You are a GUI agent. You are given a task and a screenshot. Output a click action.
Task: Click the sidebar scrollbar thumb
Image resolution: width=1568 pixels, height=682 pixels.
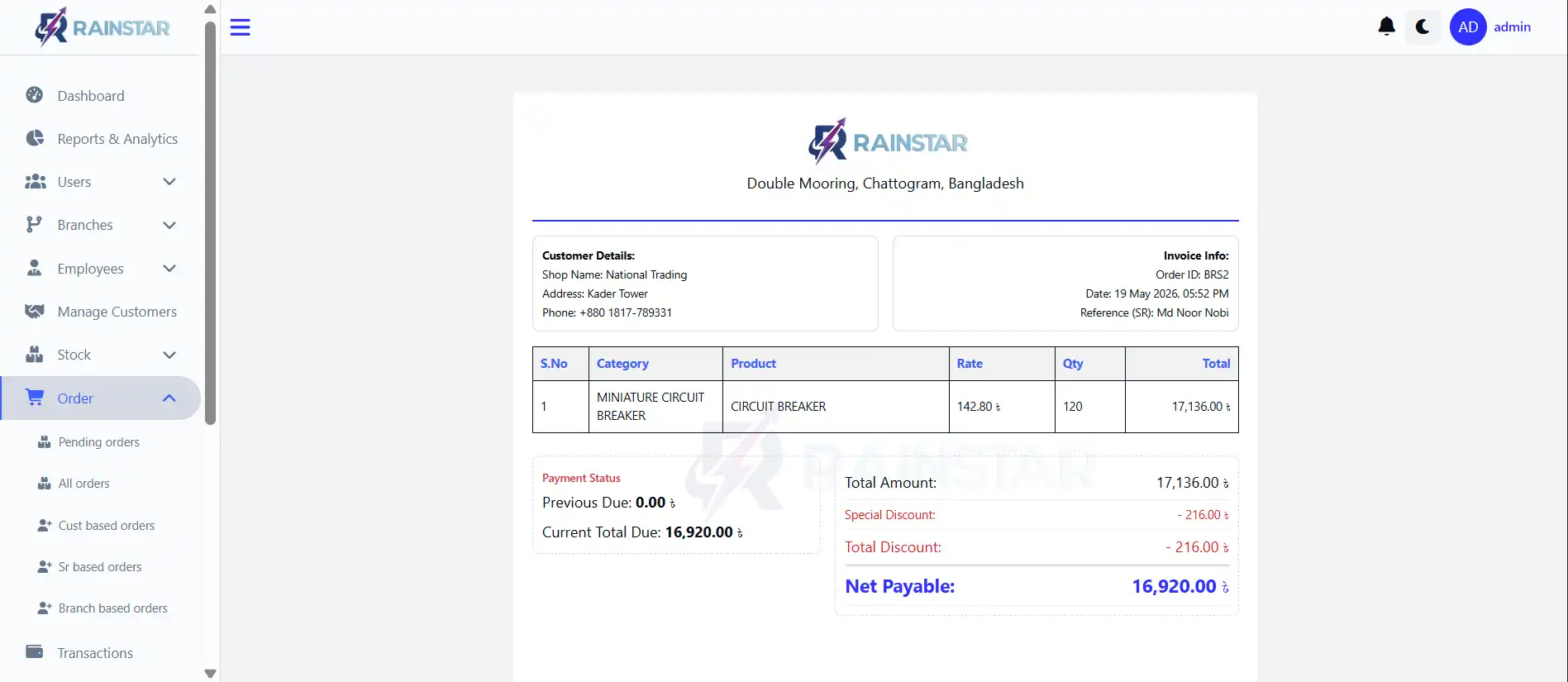pos(210,223)
